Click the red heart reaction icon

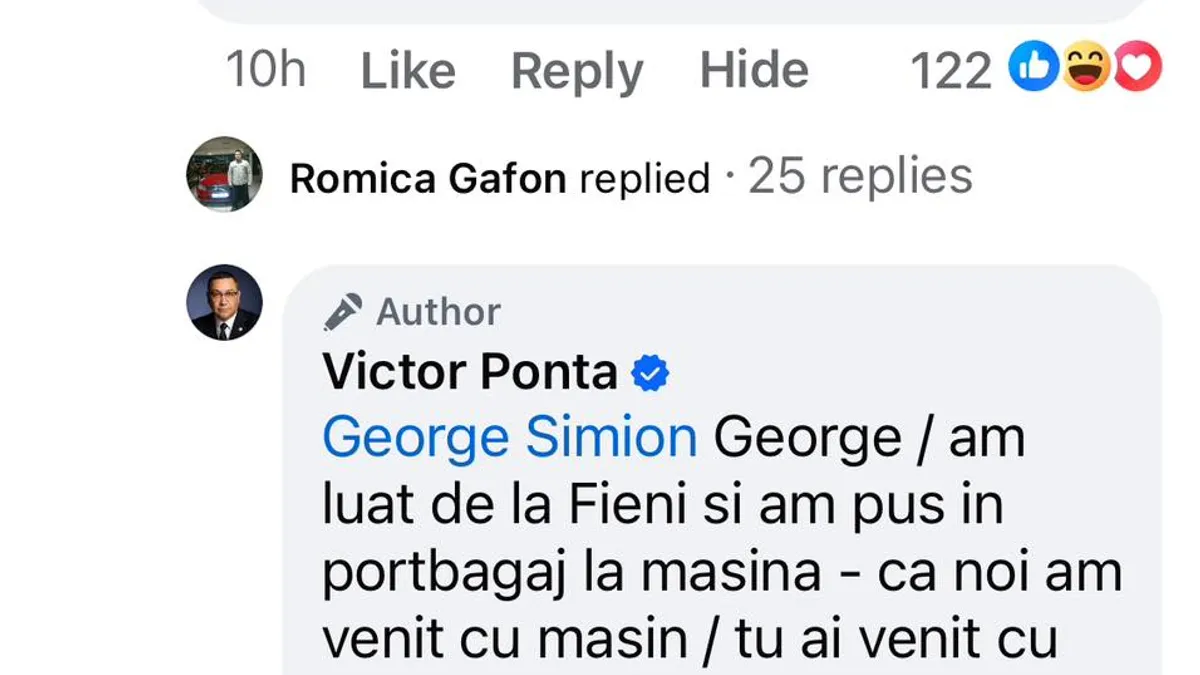coord(1137,70)
